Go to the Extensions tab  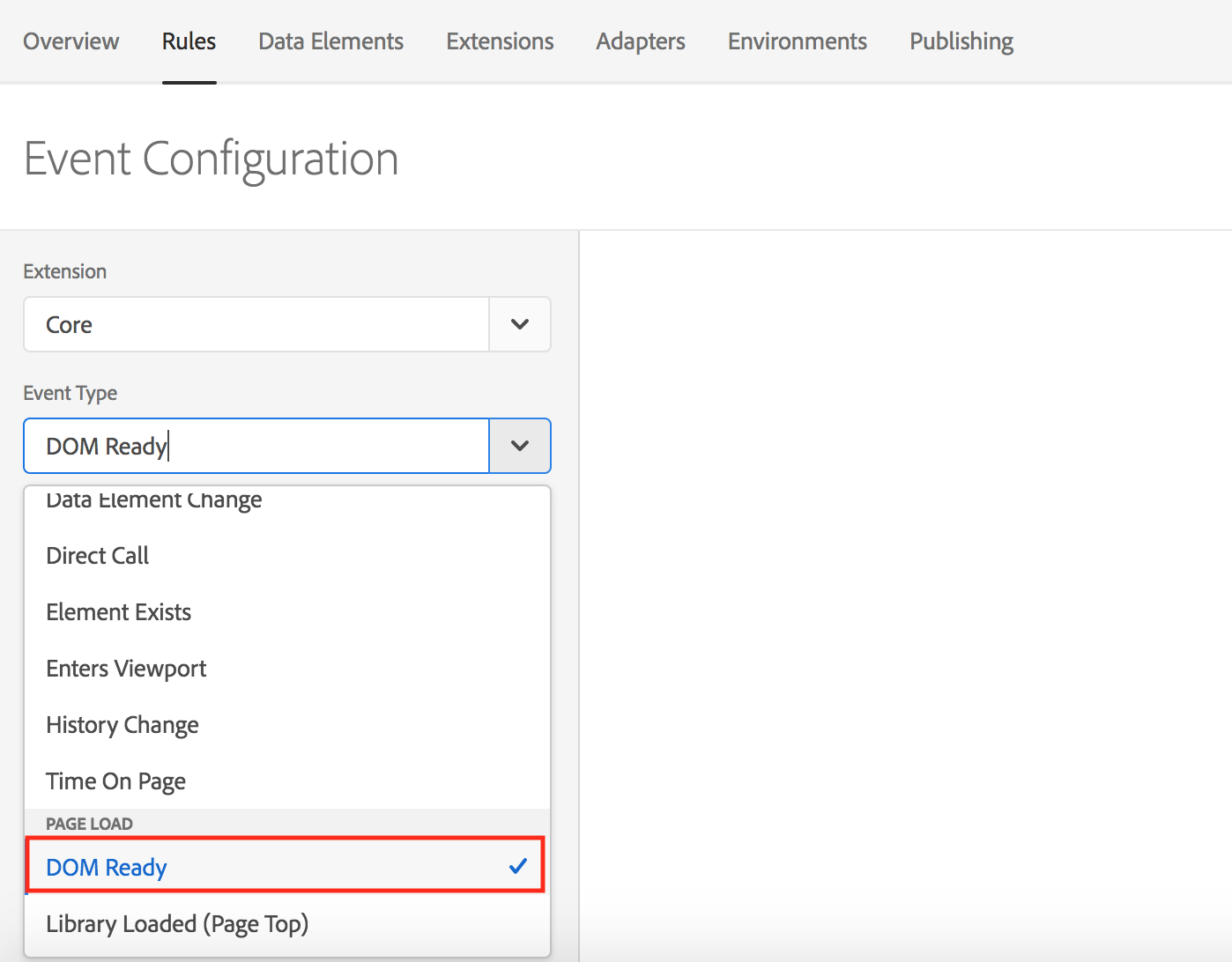pyautogui.click(x=500, y=41)
